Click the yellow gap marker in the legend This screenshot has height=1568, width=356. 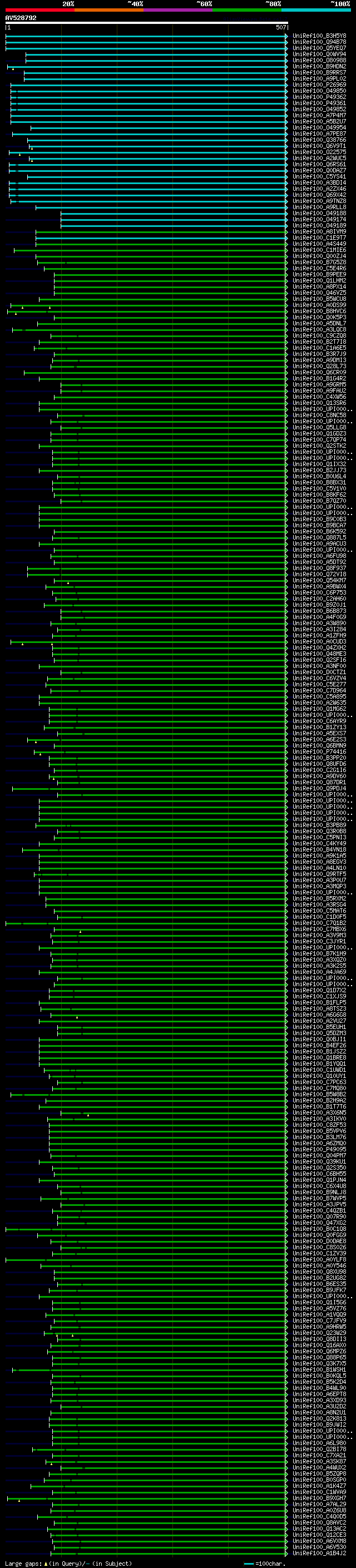pos(46,1563)
